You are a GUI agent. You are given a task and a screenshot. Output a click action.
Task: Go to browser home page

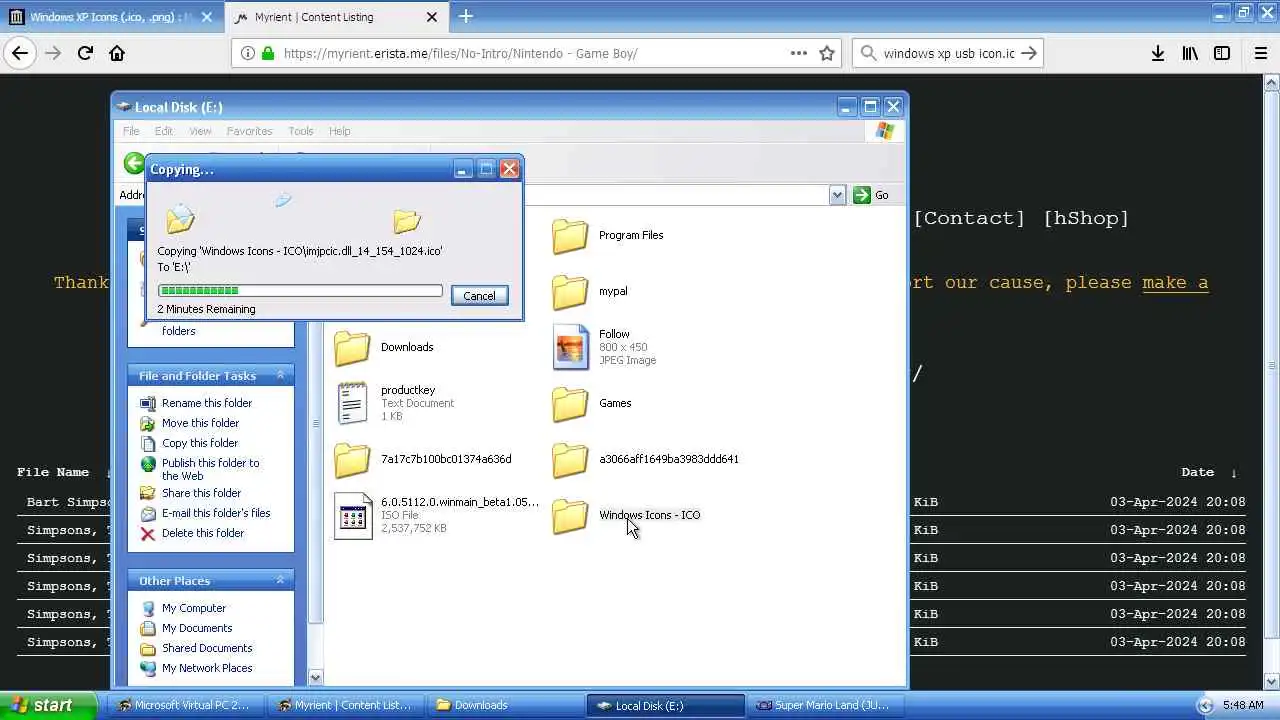coord(117,54)
